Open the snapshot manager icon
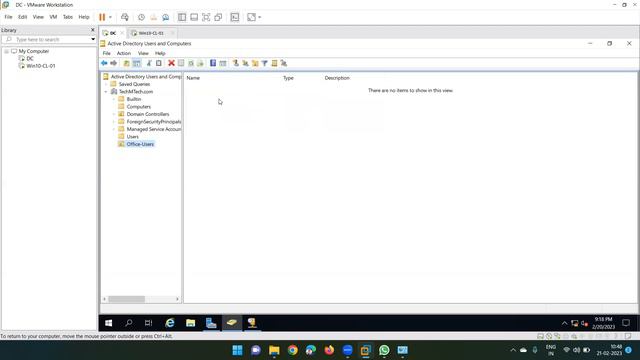 (x=166, y=17)
